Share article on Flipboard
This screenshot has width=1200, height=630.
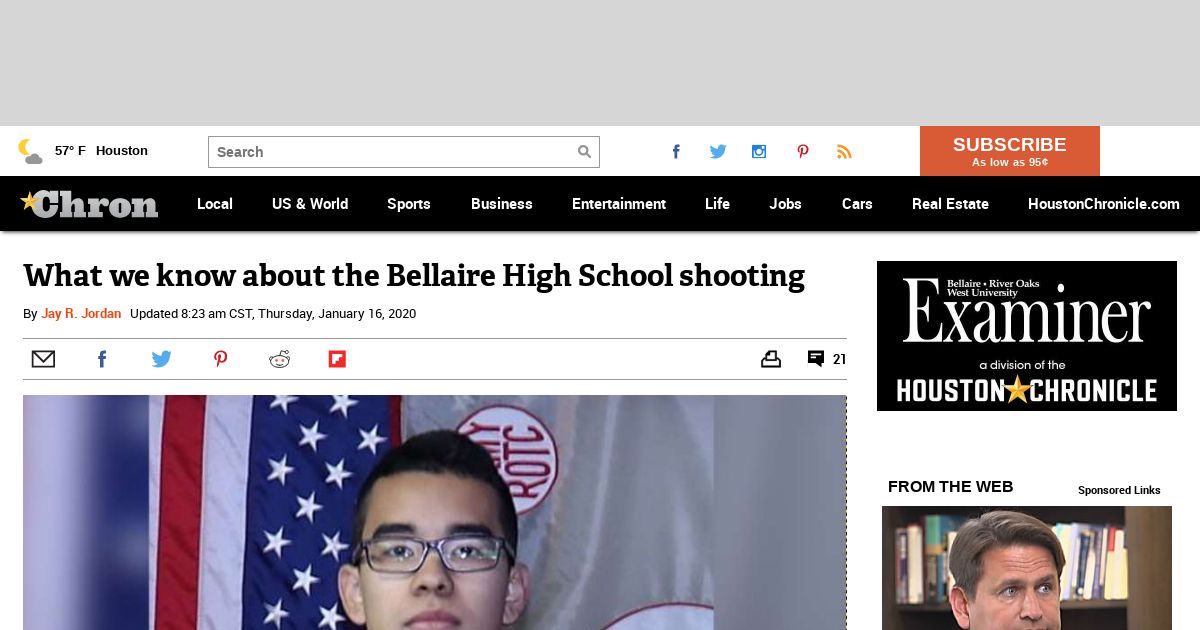click(337, 359)
